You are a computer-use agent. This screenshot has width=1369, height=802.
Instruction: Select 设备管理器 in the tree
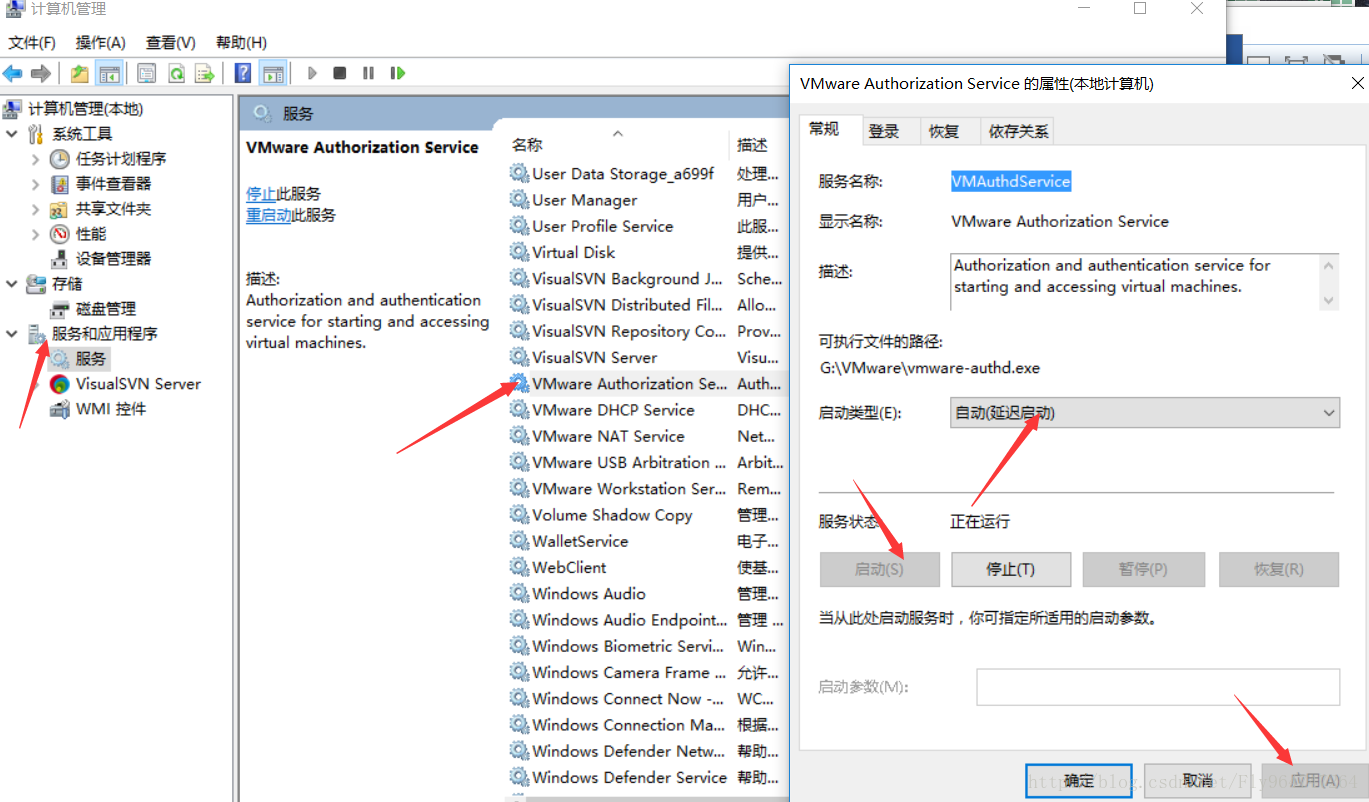tap(113, 258)
